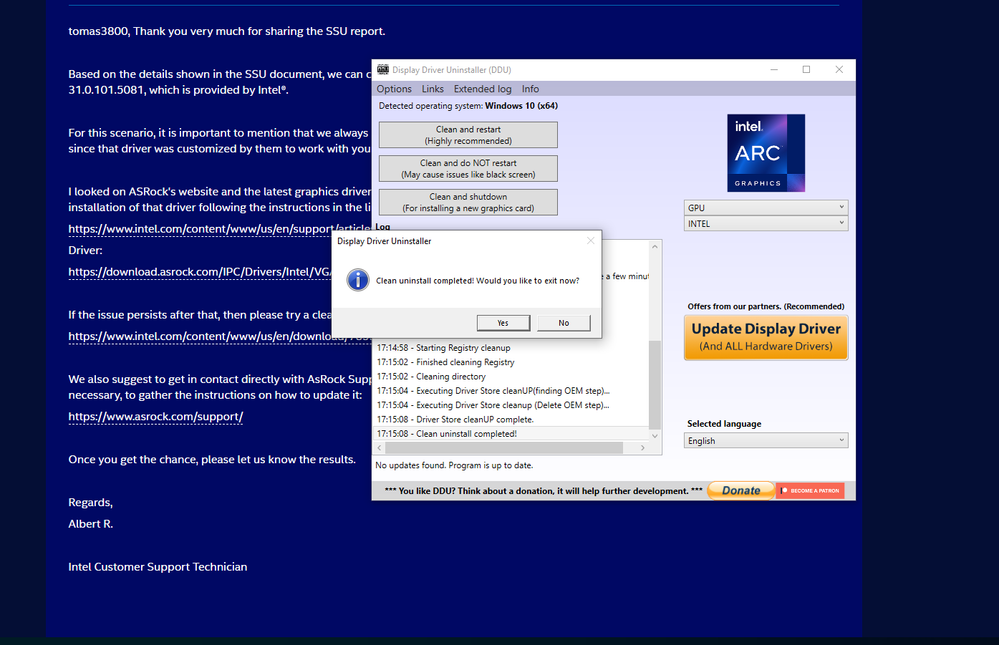
Task: Click Clean and shutdown button
Action: pyautogui.click(x=468, y=203)
